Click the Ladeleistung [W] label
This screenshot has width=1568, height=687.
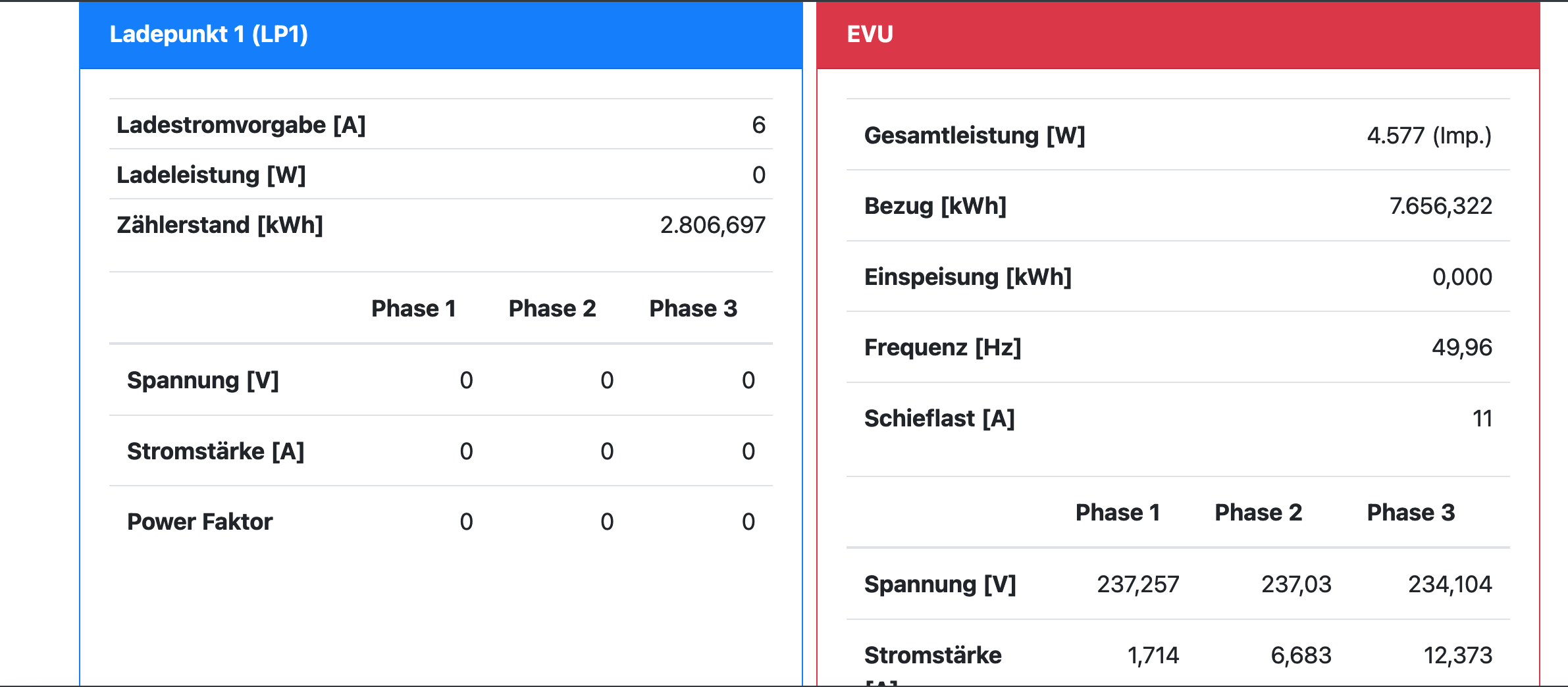(x=211, y=175)
